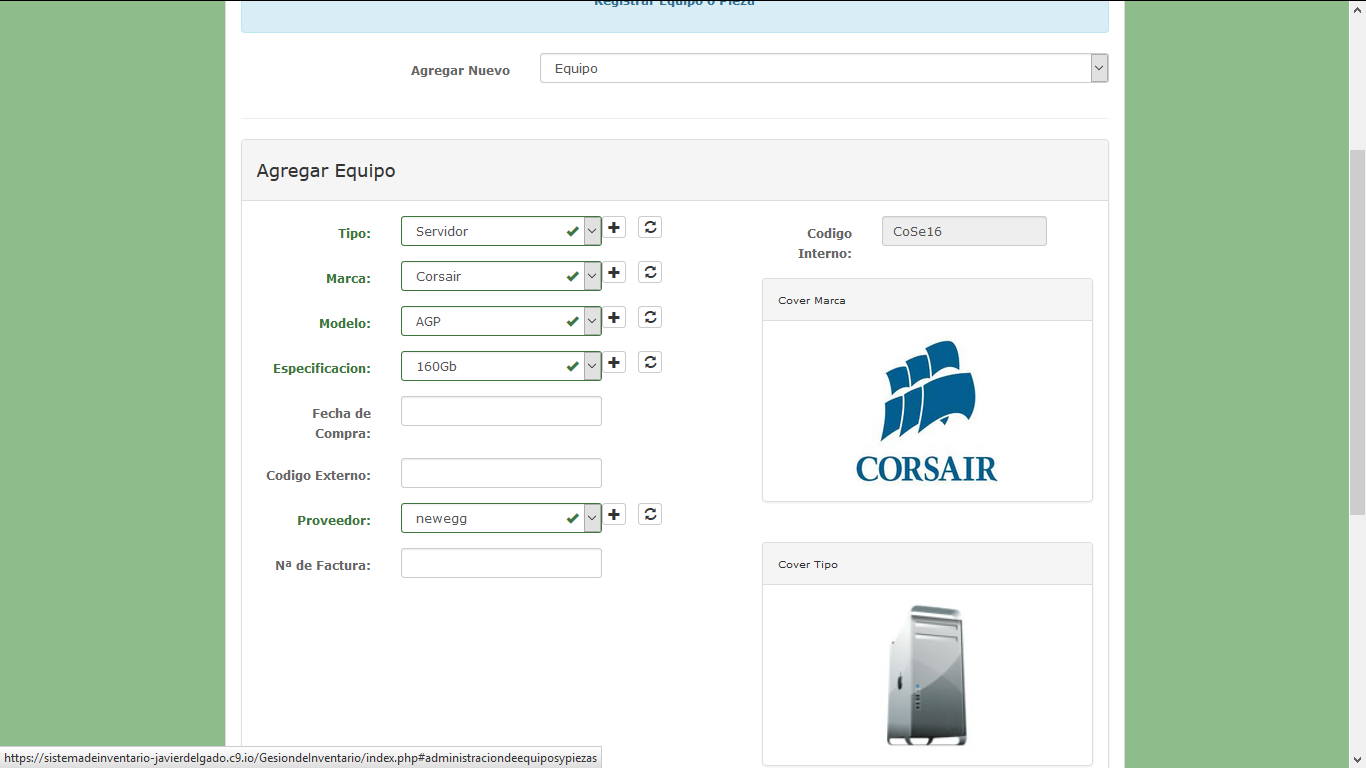The width and height of the screenshot is (1366, 768).
Task: Click the Modelo field label
Action: pos(345,323)
